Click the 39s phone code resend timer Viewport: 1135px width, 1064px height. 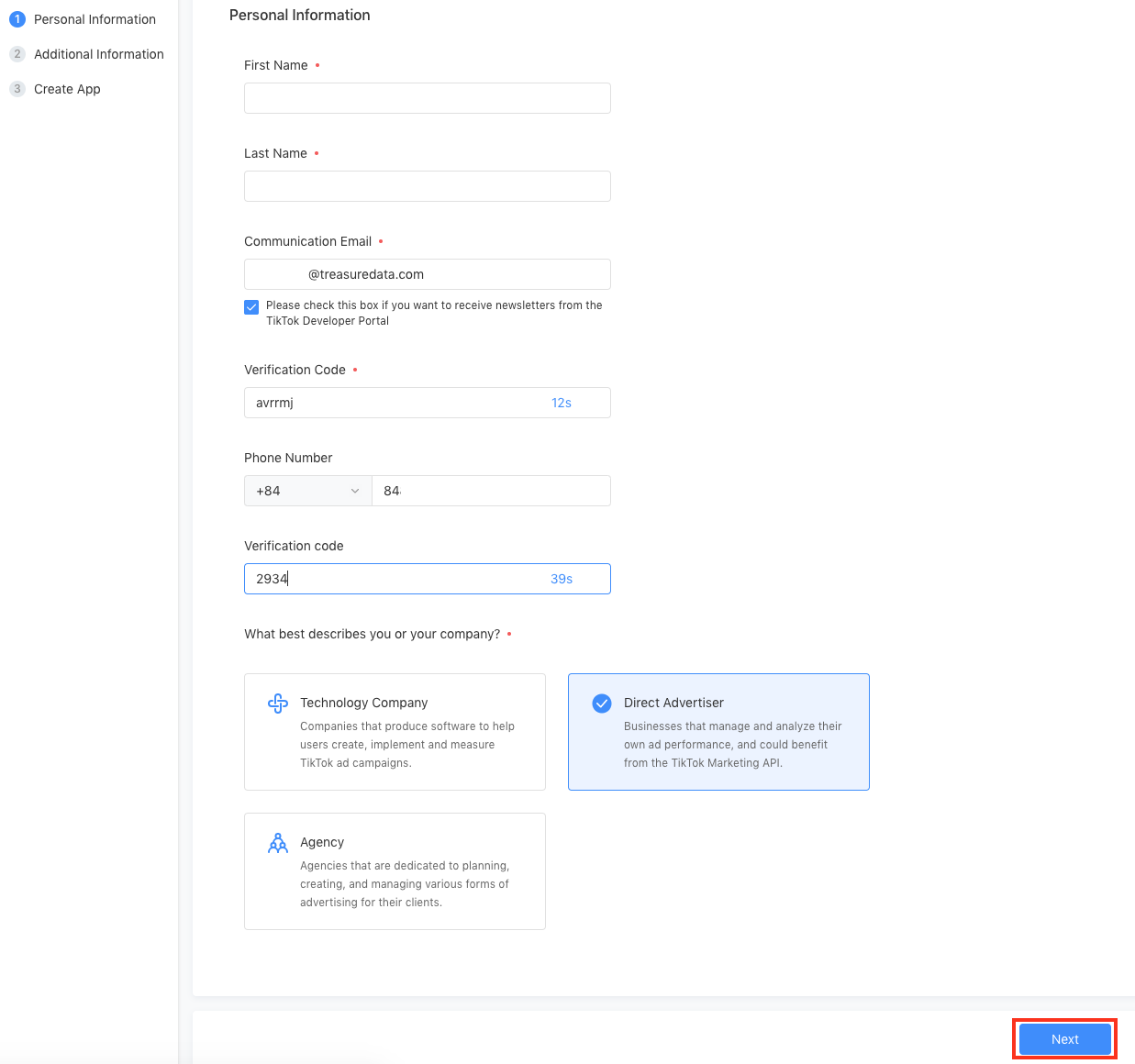(x=562, y=579)
